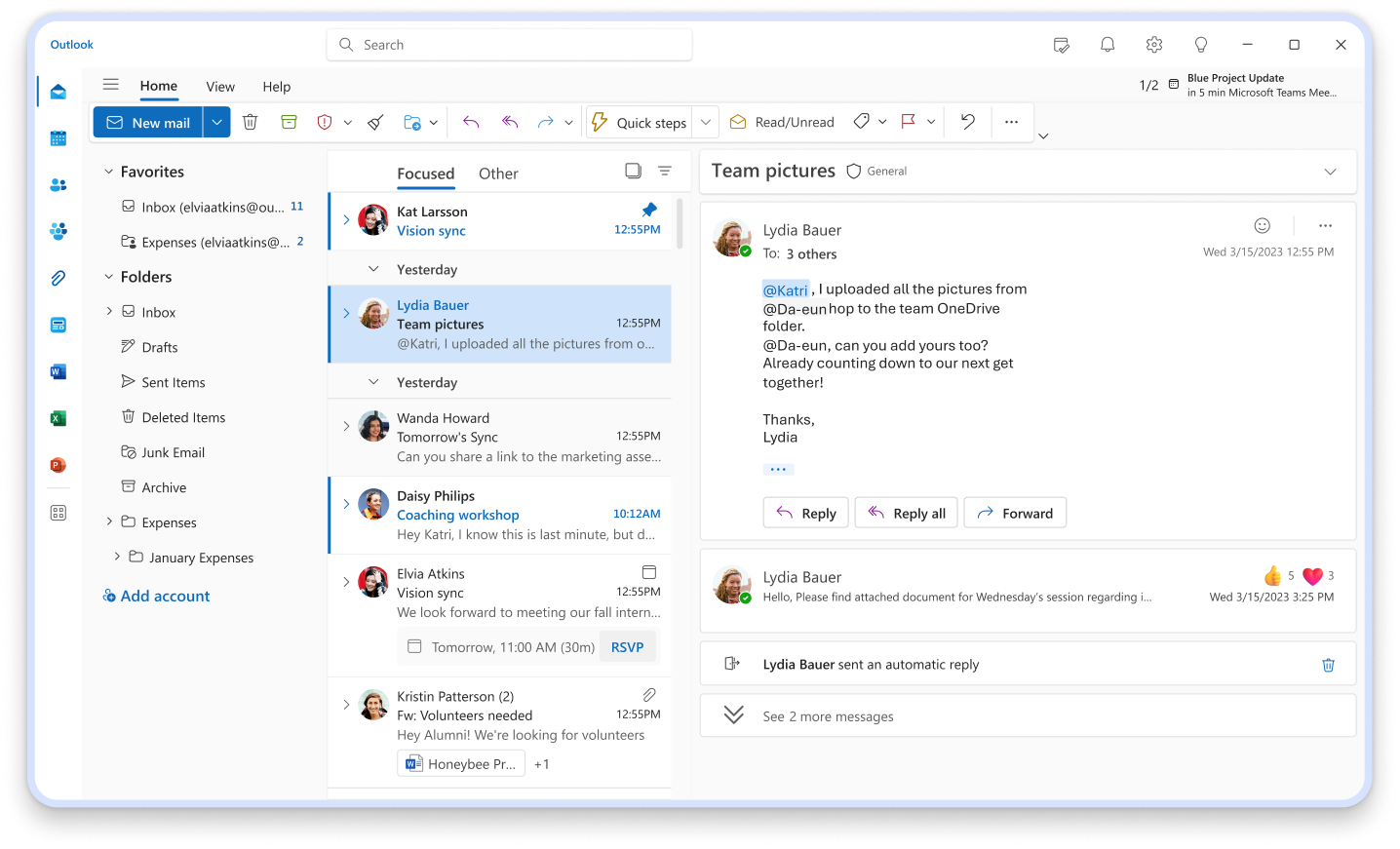
Task: Delete Lydia Bauer's automatic reply
Action: click(1328, 664)
